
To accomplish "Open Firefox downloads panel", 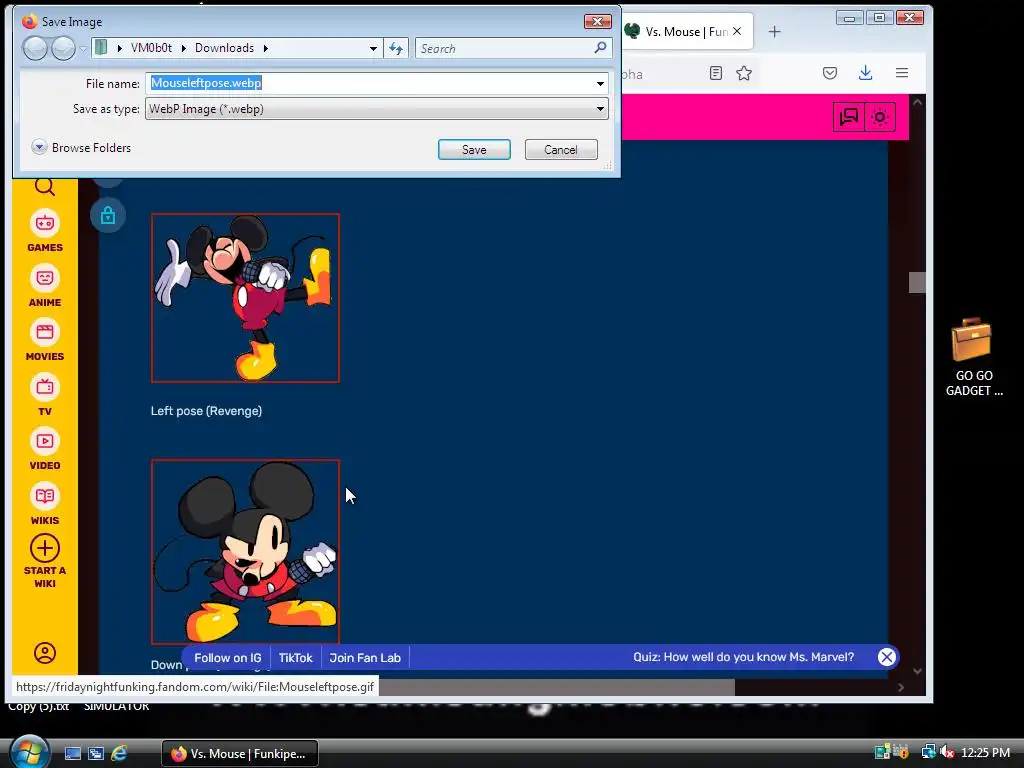I will (865, 73).
